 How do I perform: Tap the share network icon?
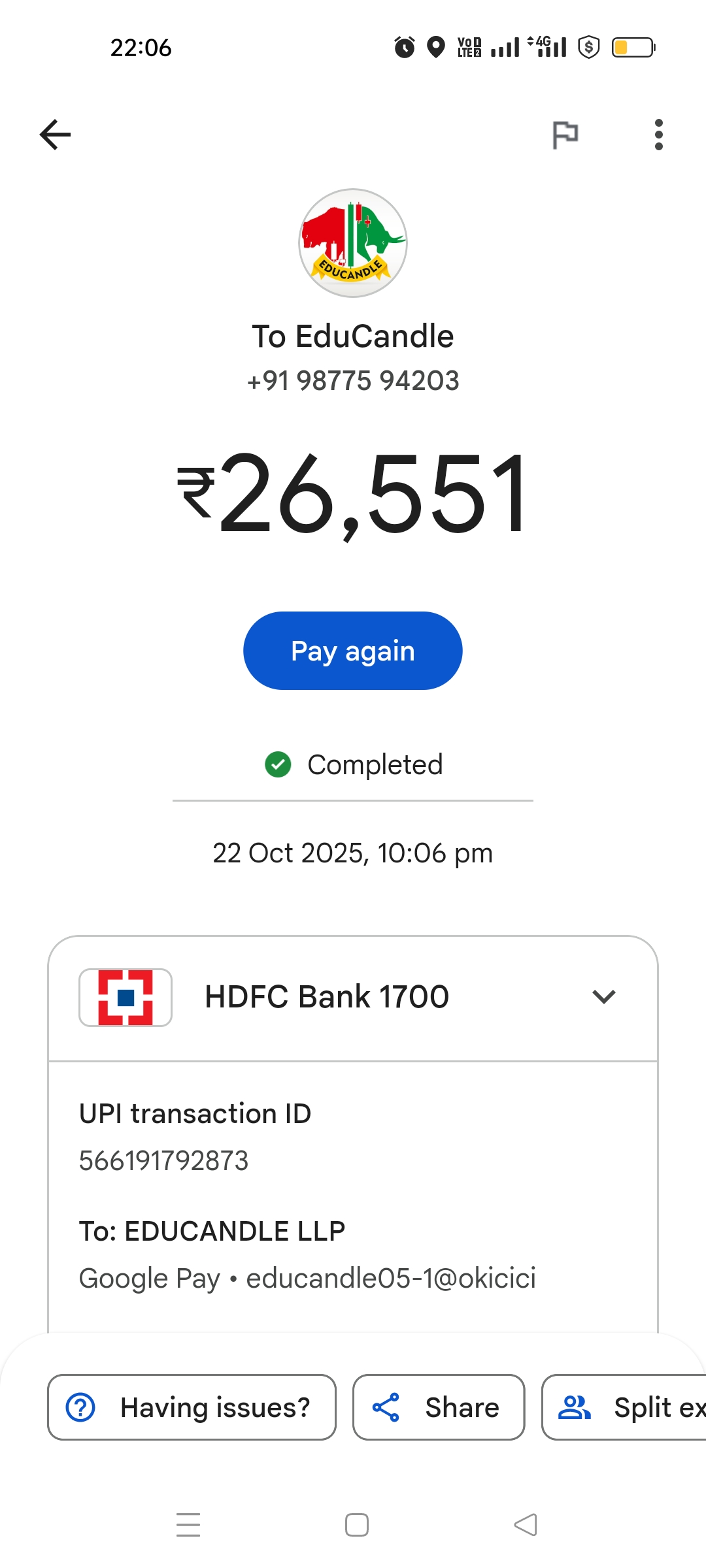(x=386, y=1407)
